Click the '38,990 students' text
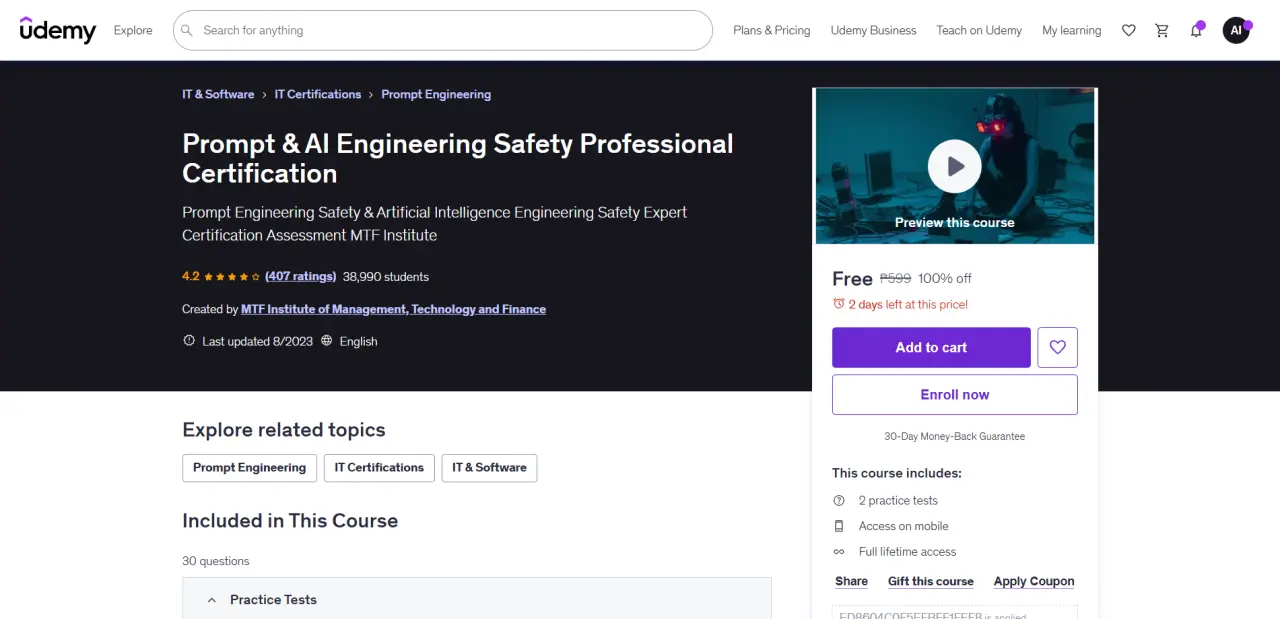 (385, 276)
